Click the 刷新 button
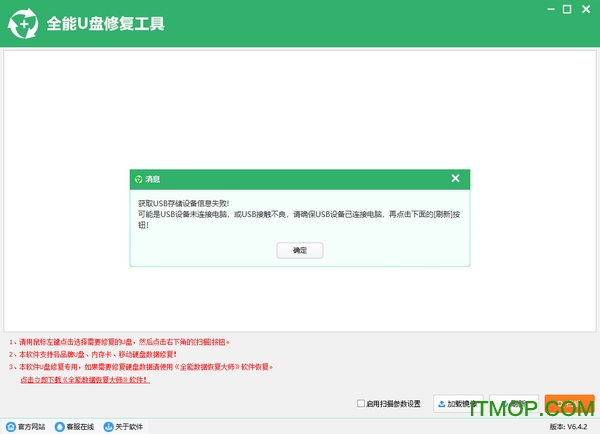This screenshot has height=434, width=600. point(514,404)
